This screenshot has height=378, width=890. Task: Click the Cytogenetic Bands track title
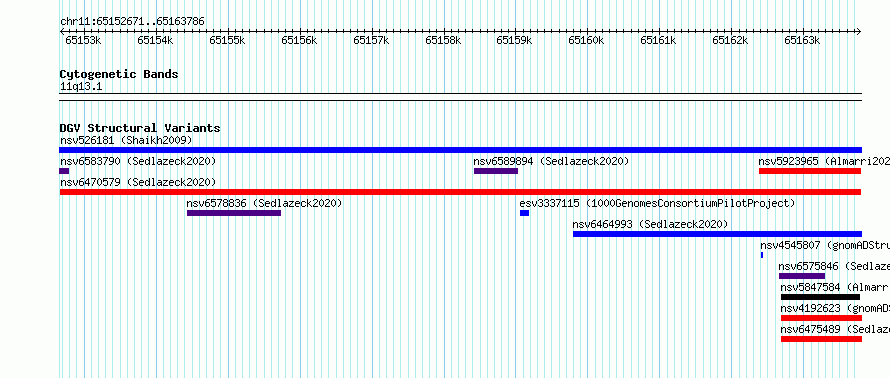[x=119, y=74]
